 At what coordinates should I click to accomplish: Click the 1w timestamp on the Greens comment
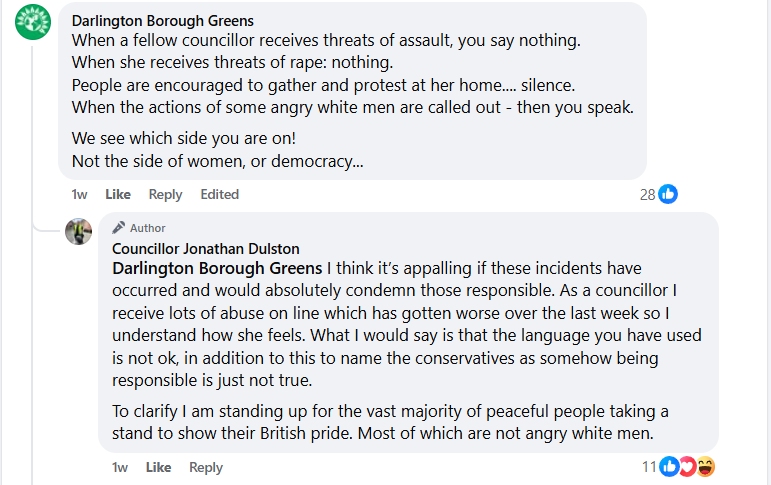[79, 194]
